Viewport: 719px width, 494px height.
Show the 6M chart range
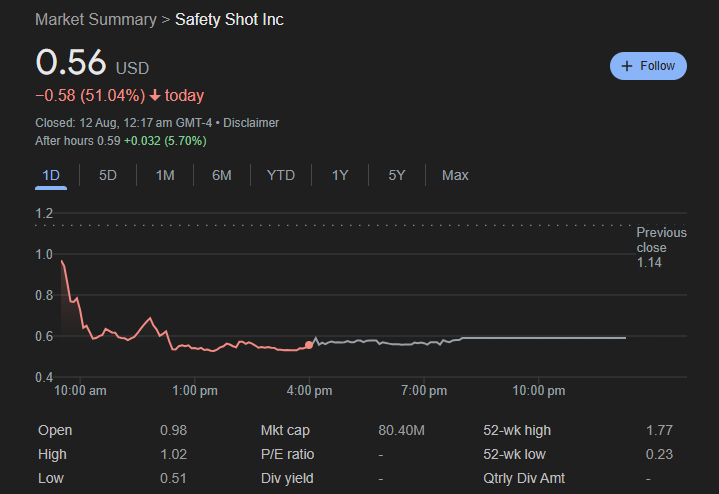[x=221, y=175]
